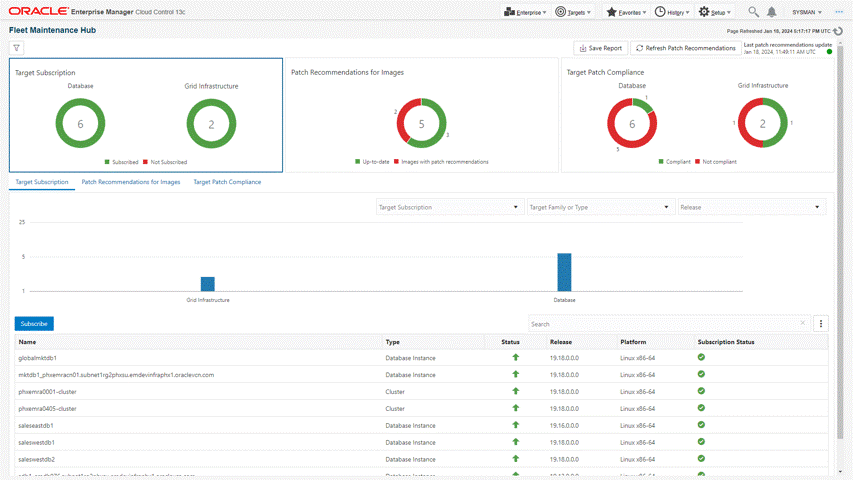
Task: Clear the search field with X
Action: tap(803, 324)
